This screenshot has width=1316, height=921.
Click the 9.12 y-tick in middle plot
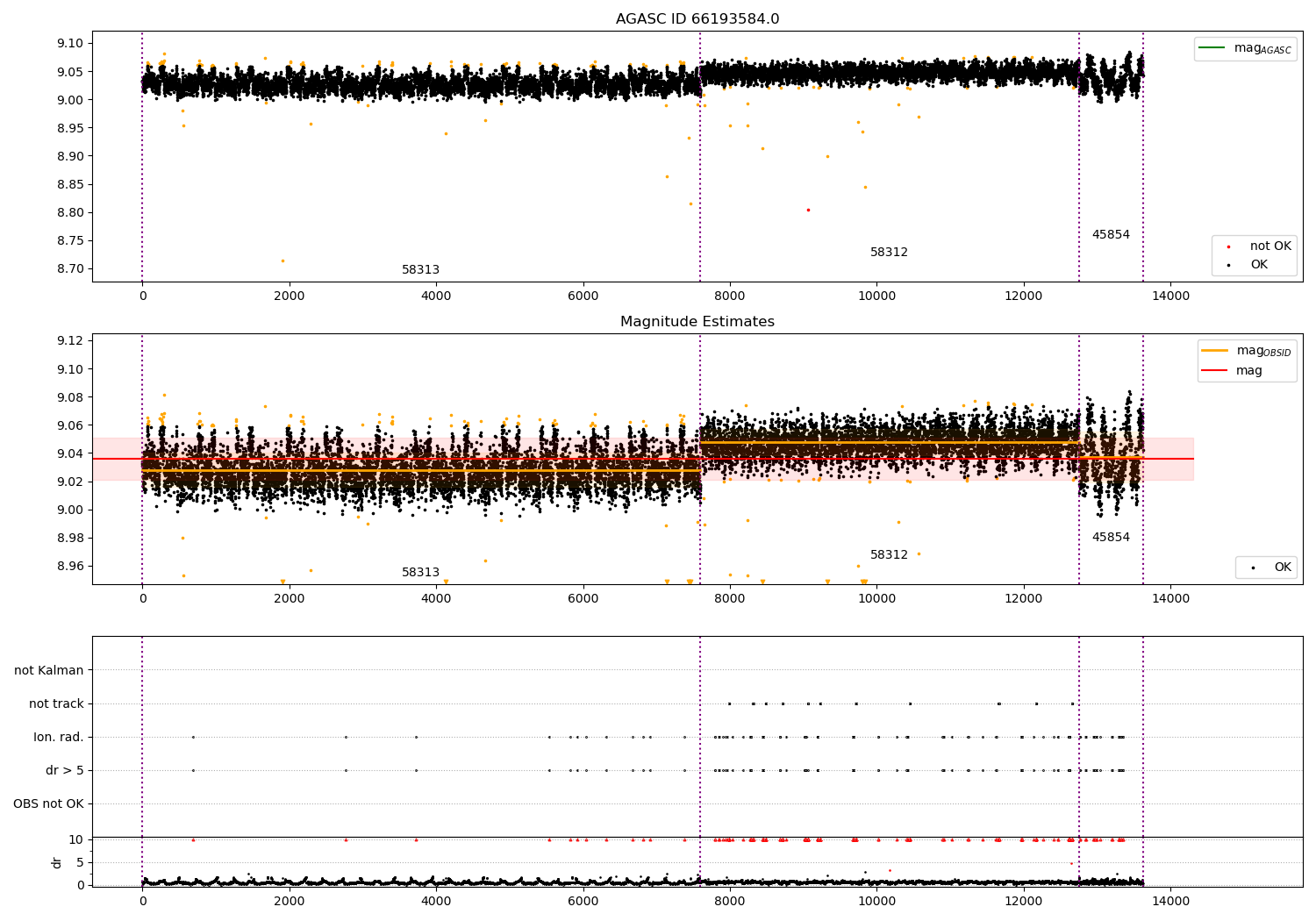(x=70, y=341)
